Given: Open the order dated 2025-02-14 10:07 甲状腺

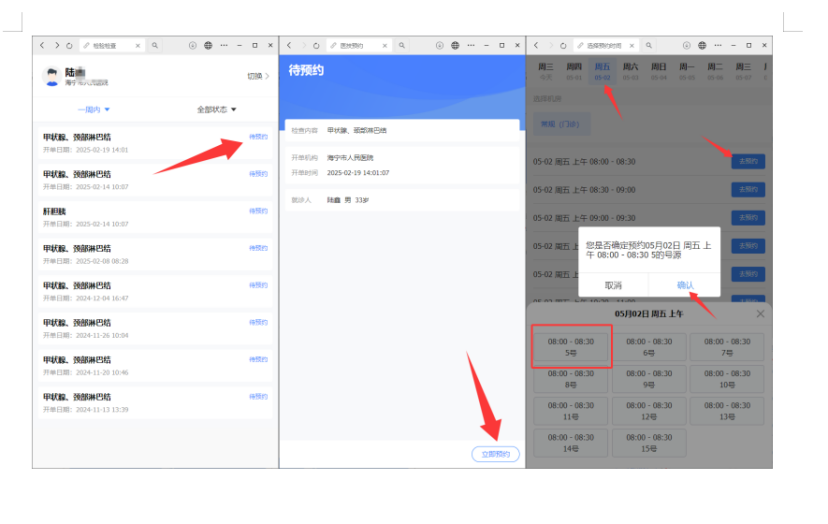Looking at the screenshot, I should [155, 180].
